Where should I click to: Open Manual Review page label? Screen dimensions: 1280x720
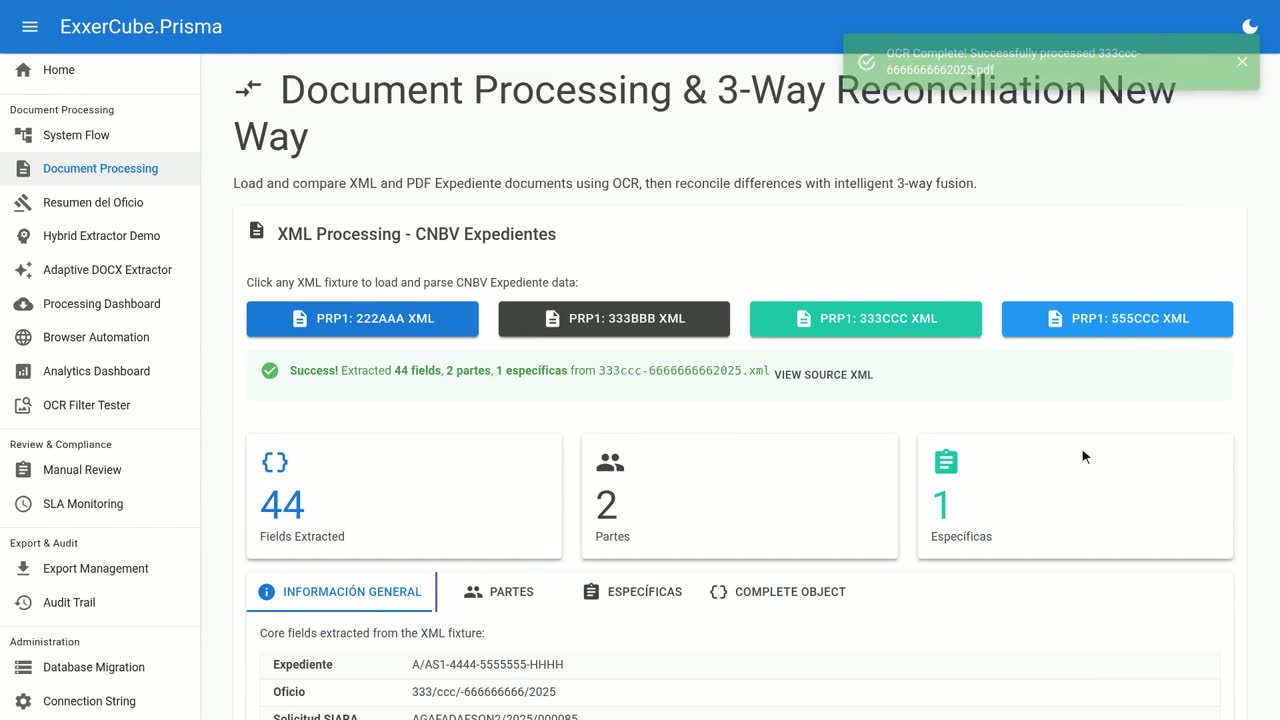pos(82,470)
